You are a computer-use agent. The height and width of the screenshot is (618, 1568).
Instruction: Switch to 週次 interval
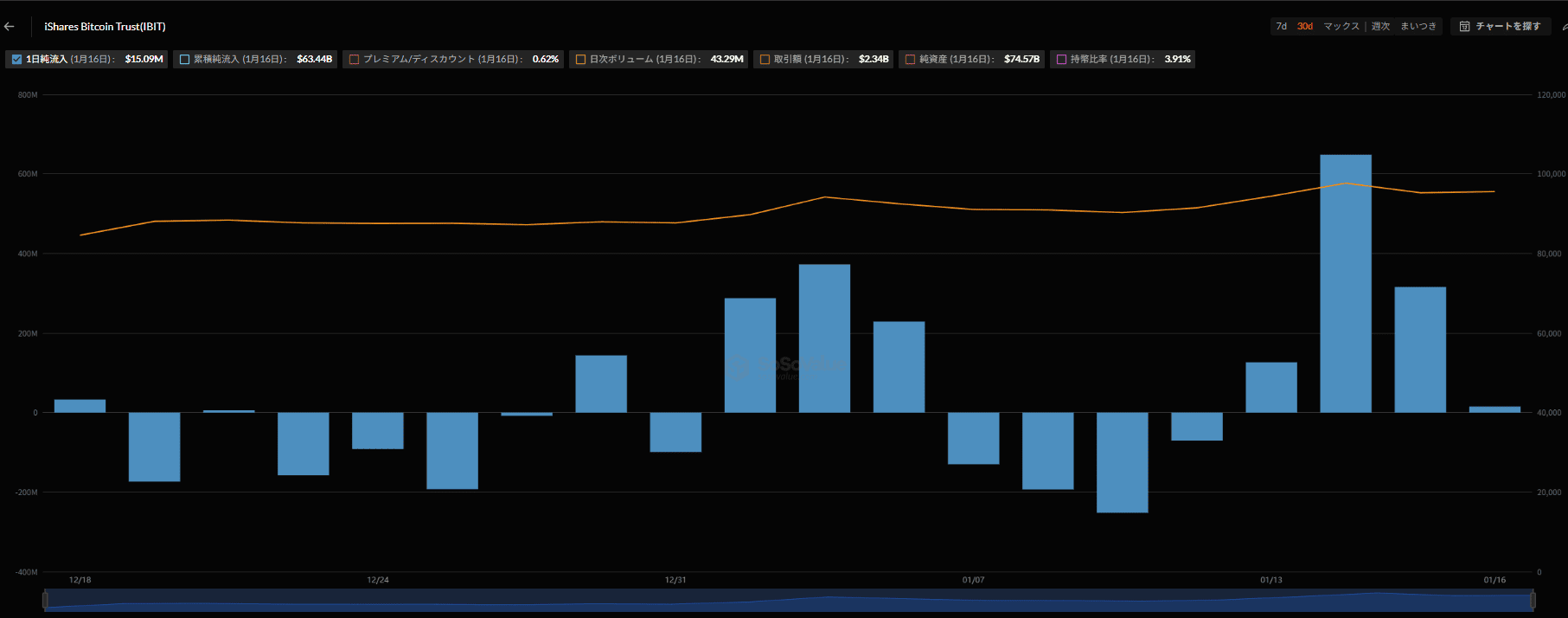coord(1380,27)
